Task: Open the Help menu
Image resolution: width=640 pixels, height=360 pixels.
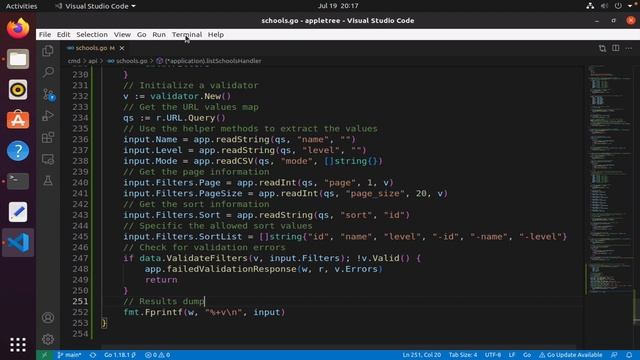Action: coord(216,35)
